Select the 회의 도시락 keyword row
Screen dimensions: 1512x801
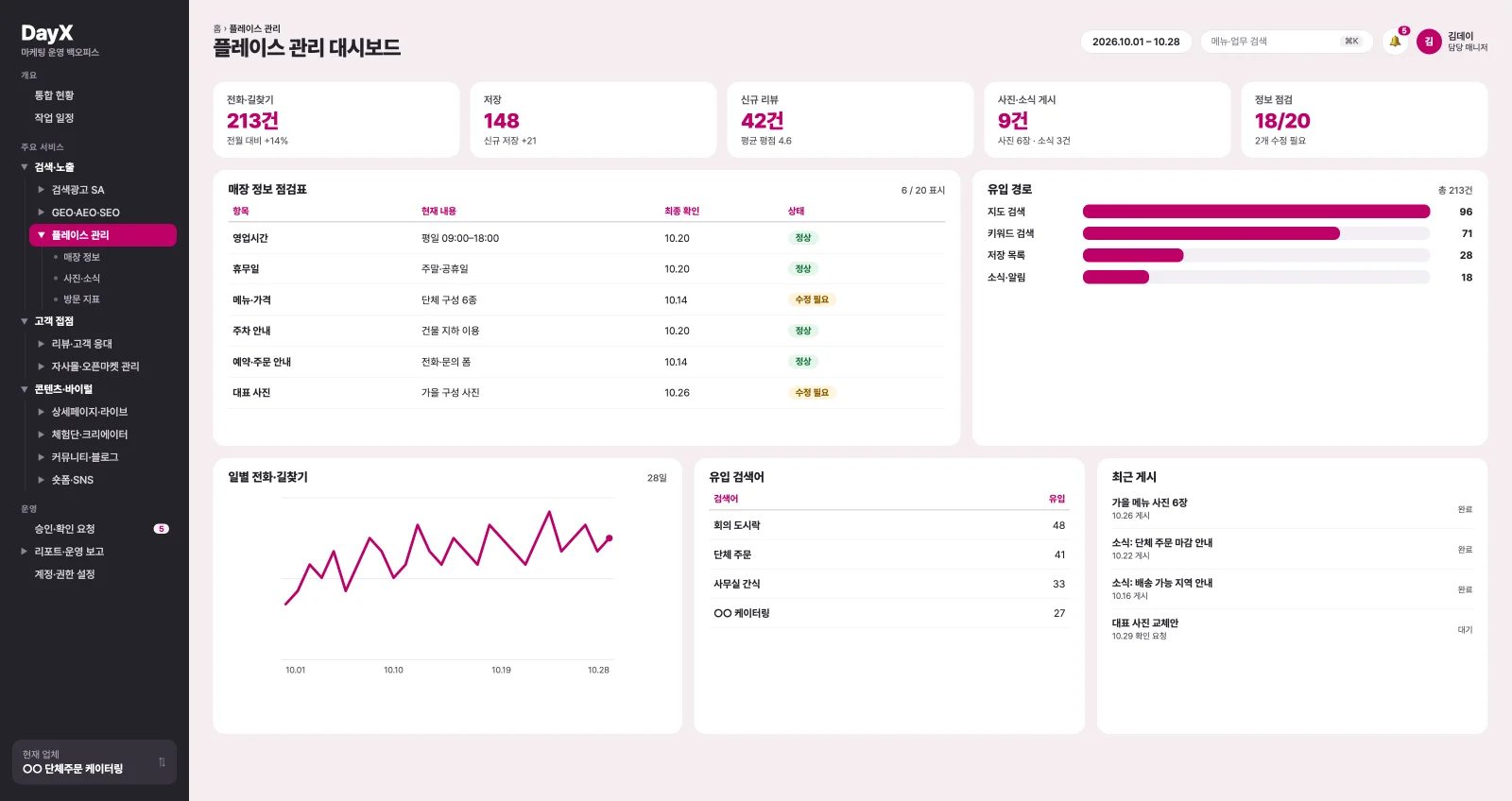coord(889,525)
